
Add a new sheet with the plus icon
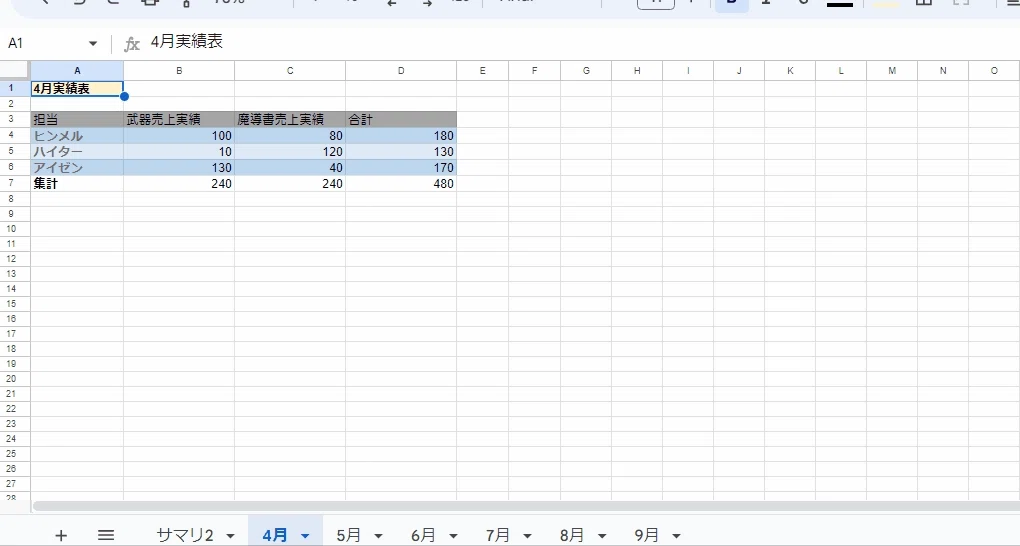pyautogui.click(x=60, y=535)
